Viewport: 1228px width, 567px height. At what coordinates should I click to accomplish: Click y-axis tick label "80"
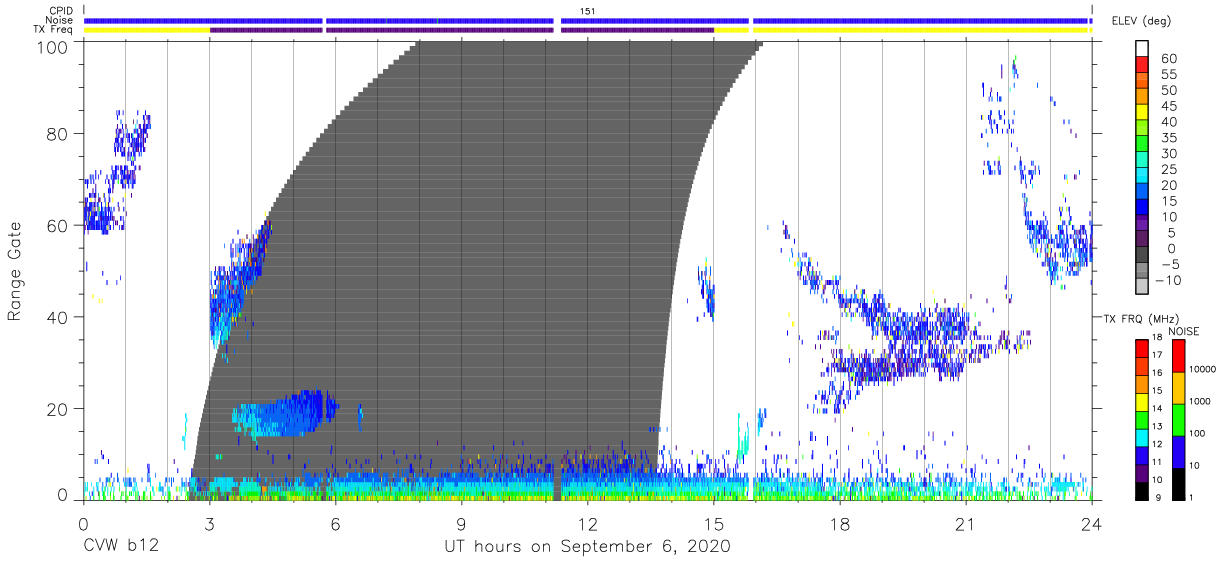pos(58,134)
